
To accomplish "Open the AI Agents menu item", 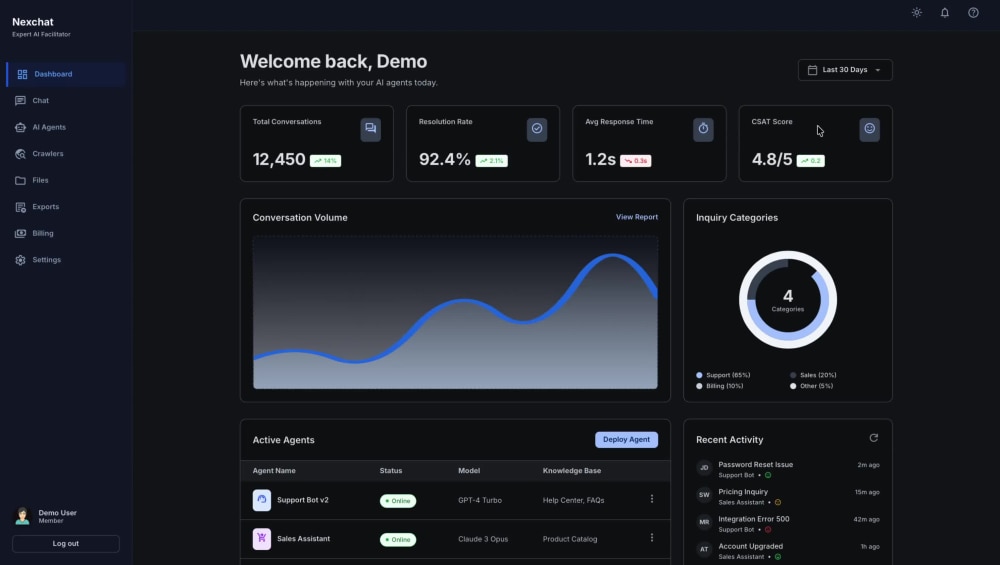I will click(x=66, y=128).
